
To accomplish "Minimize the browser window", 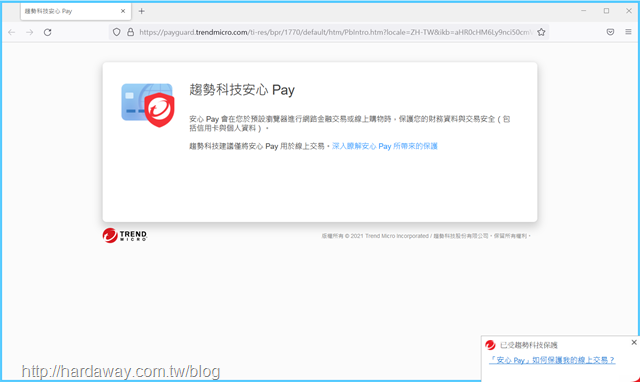I will (x=584, y=11).
